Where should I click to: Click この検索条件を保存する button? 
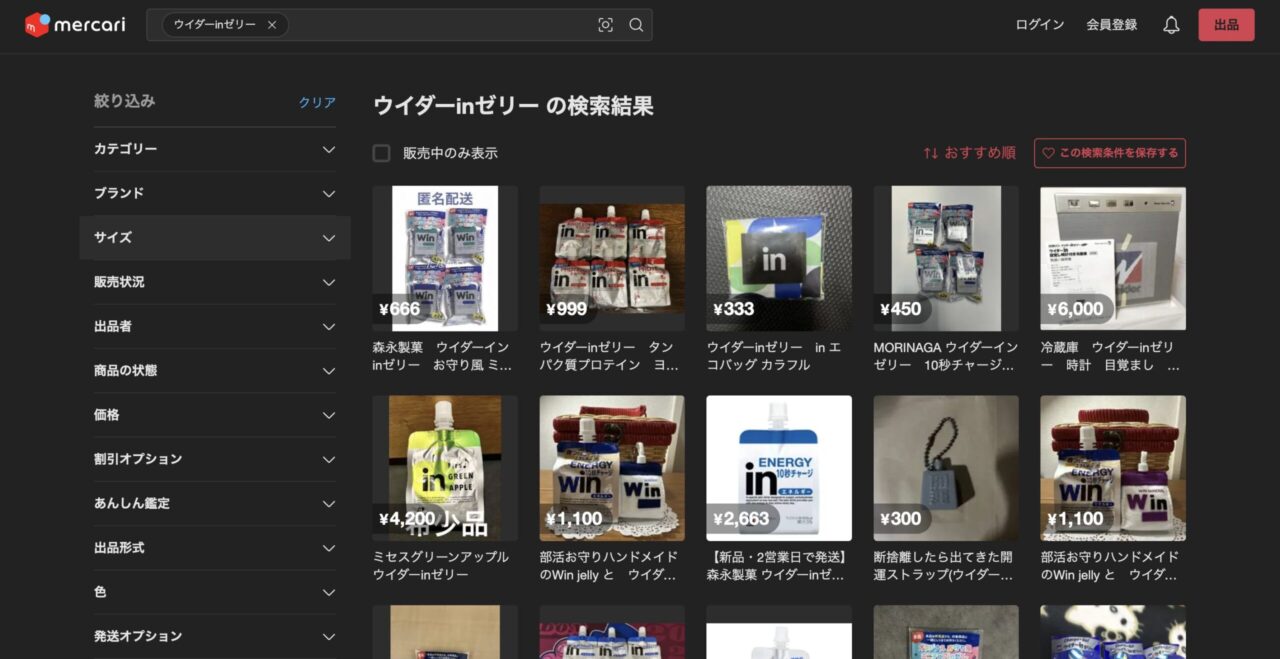pos(1110,153)
